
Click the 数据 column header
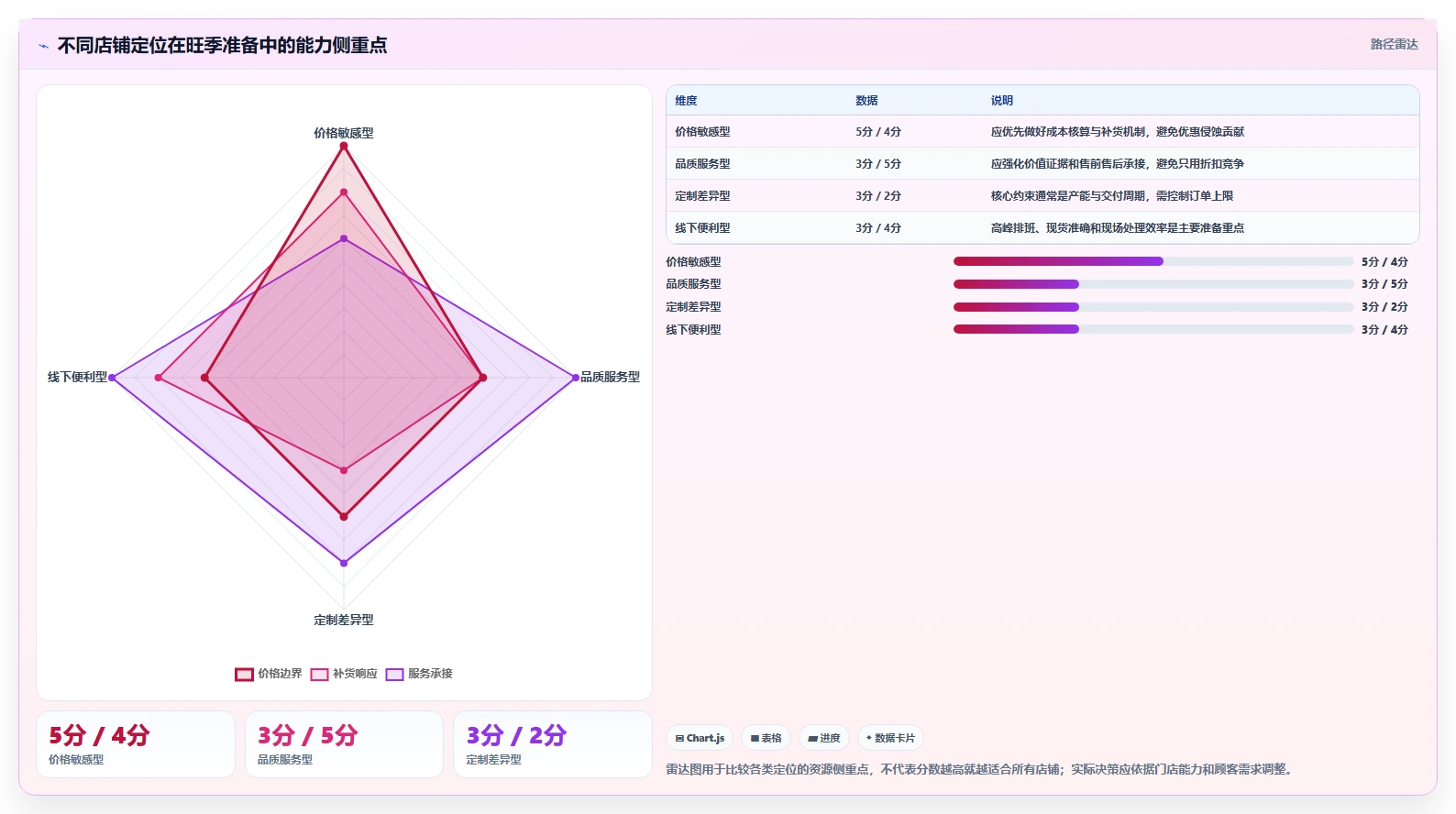coord(866,101)
